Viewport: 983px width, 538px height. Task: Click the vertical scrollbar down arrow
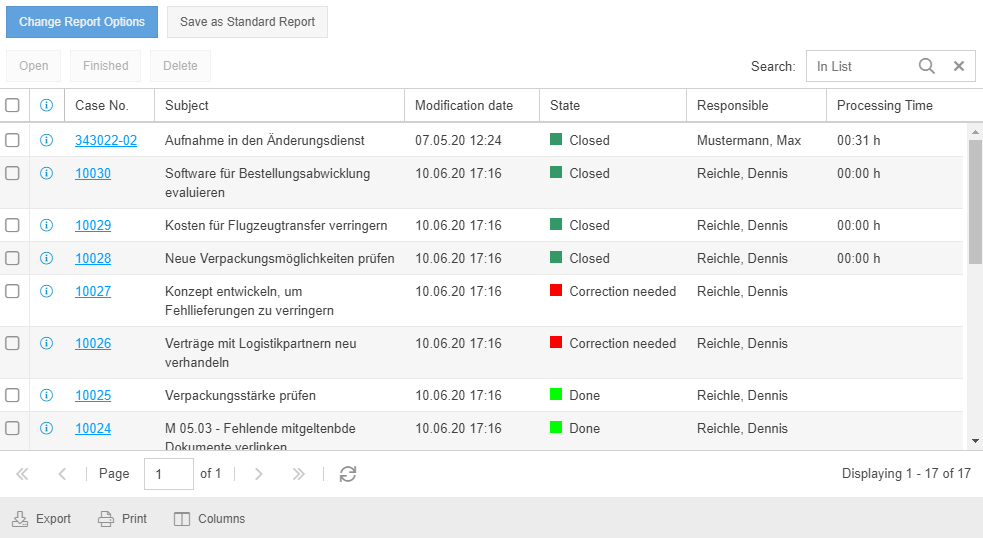tap(975, 440)
